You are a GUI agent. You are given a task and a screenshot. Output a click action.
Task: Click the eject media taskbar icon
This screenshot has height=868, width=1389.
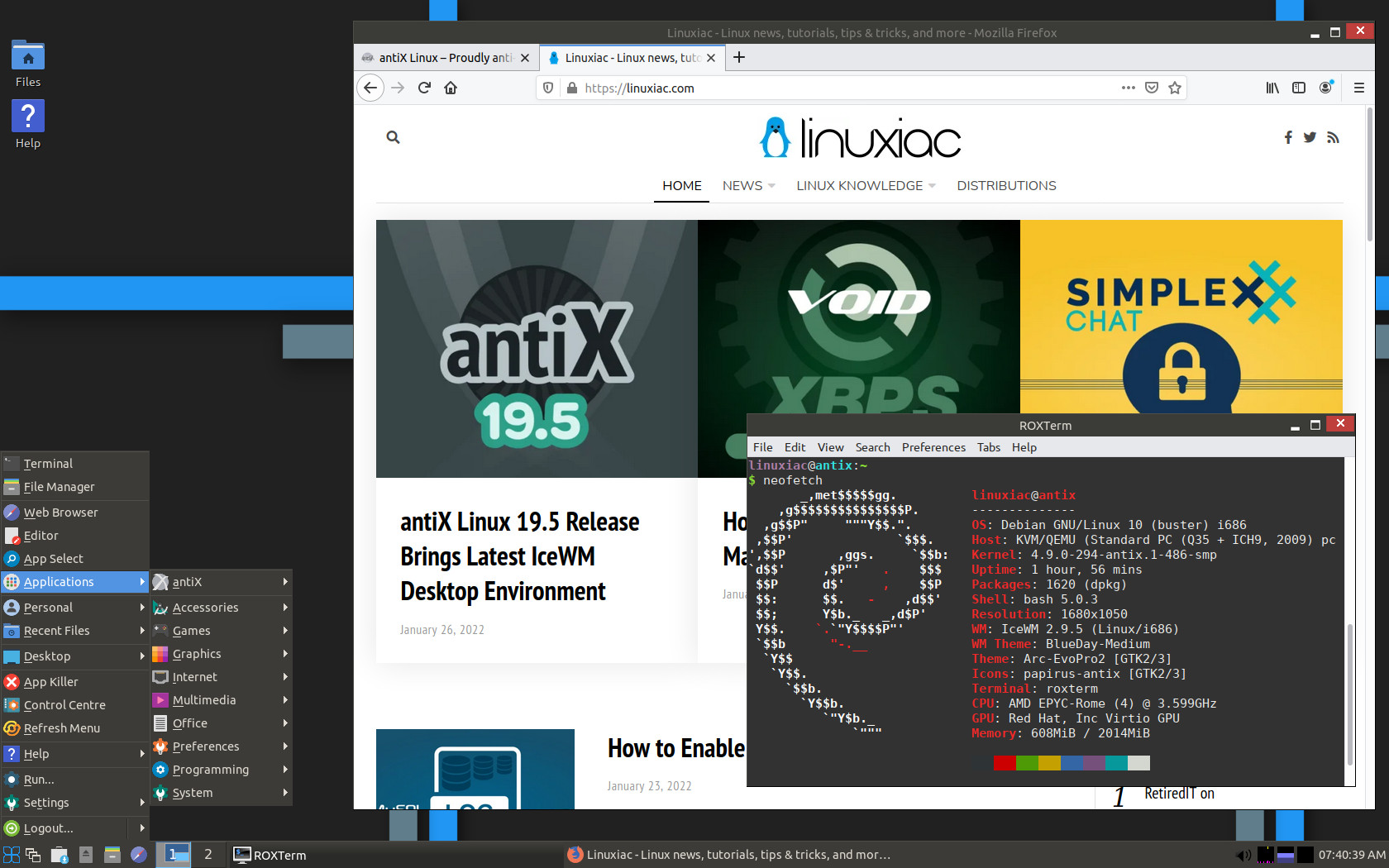tap(86, 855)
